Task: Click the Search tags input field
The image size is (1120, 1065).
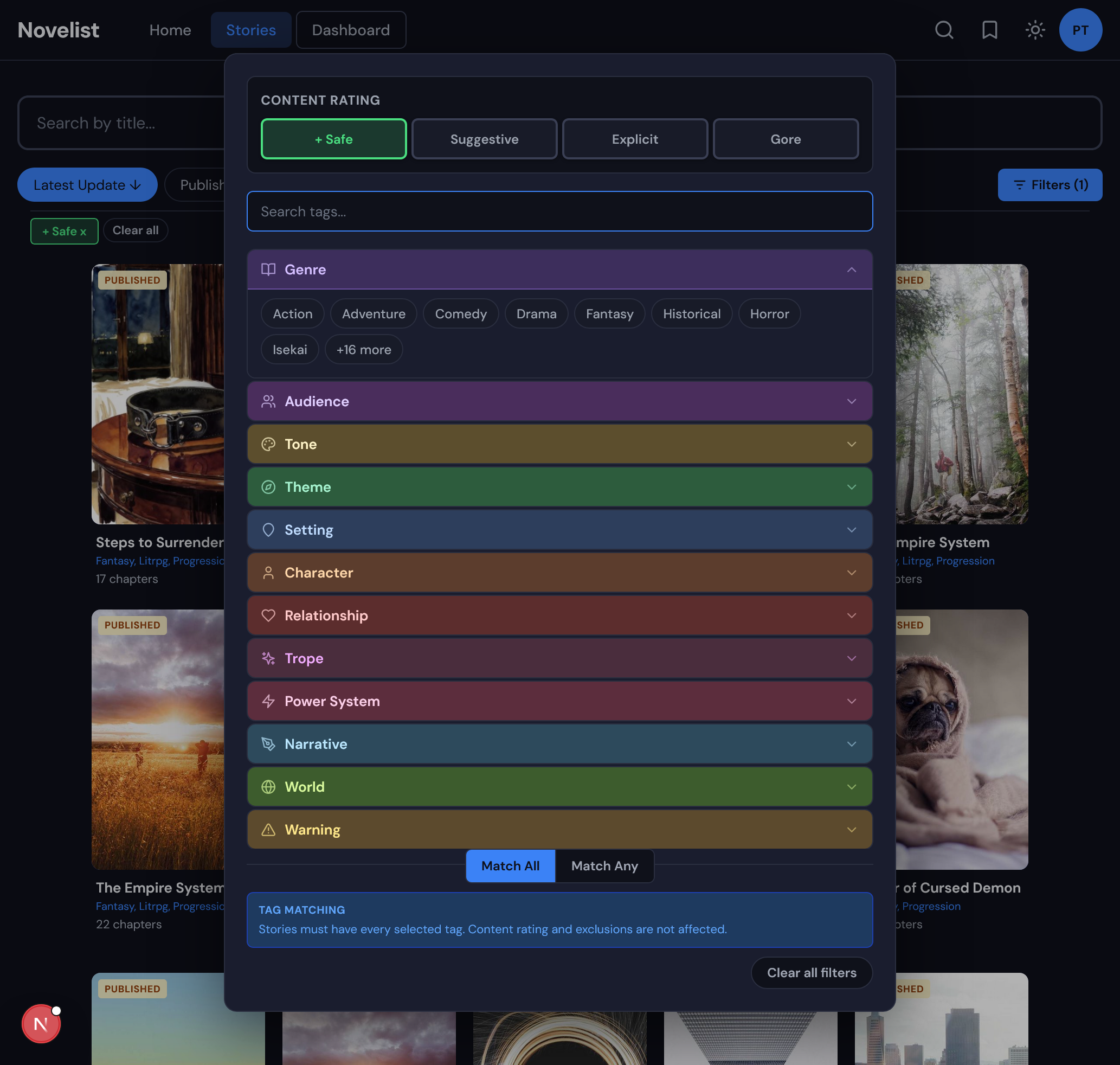Action: point(559,211)
